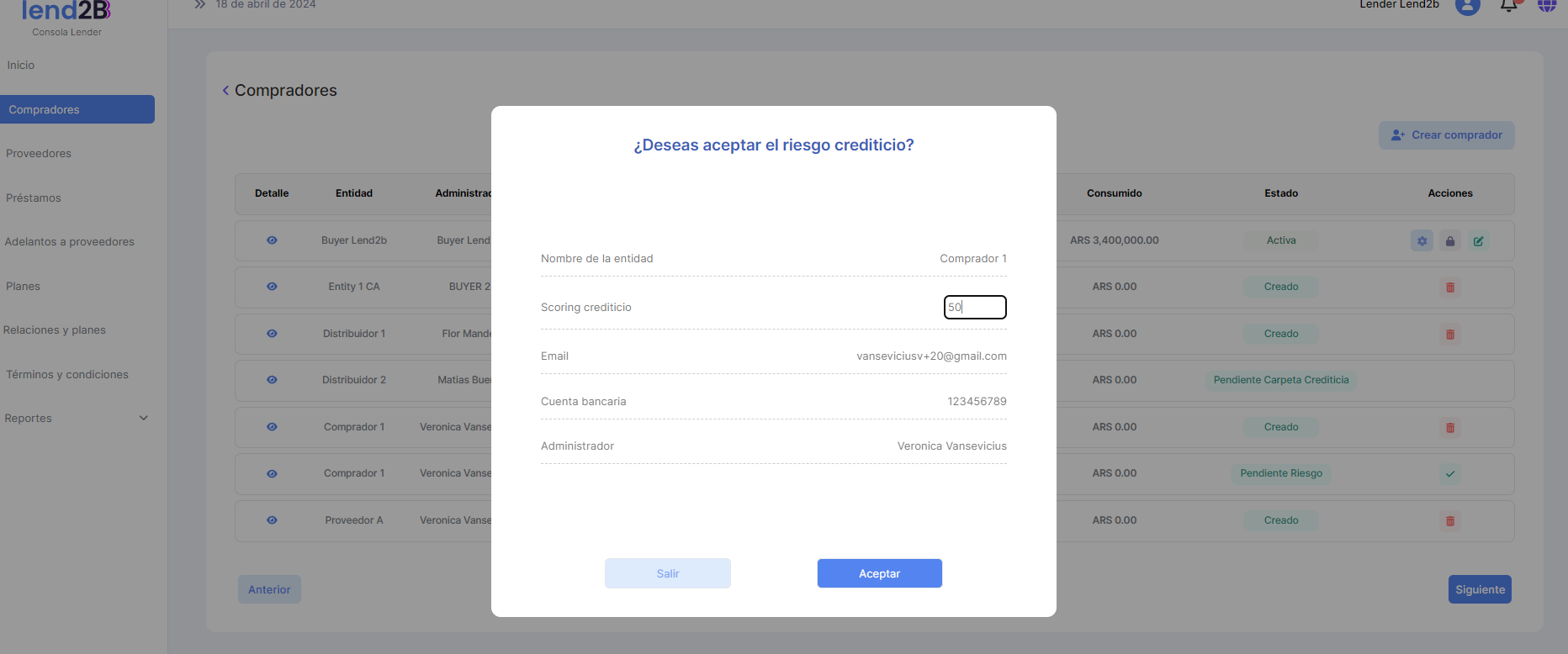Click the globe language icon
Viewport: 1568px width, 654px height.
pos(1547,6)
